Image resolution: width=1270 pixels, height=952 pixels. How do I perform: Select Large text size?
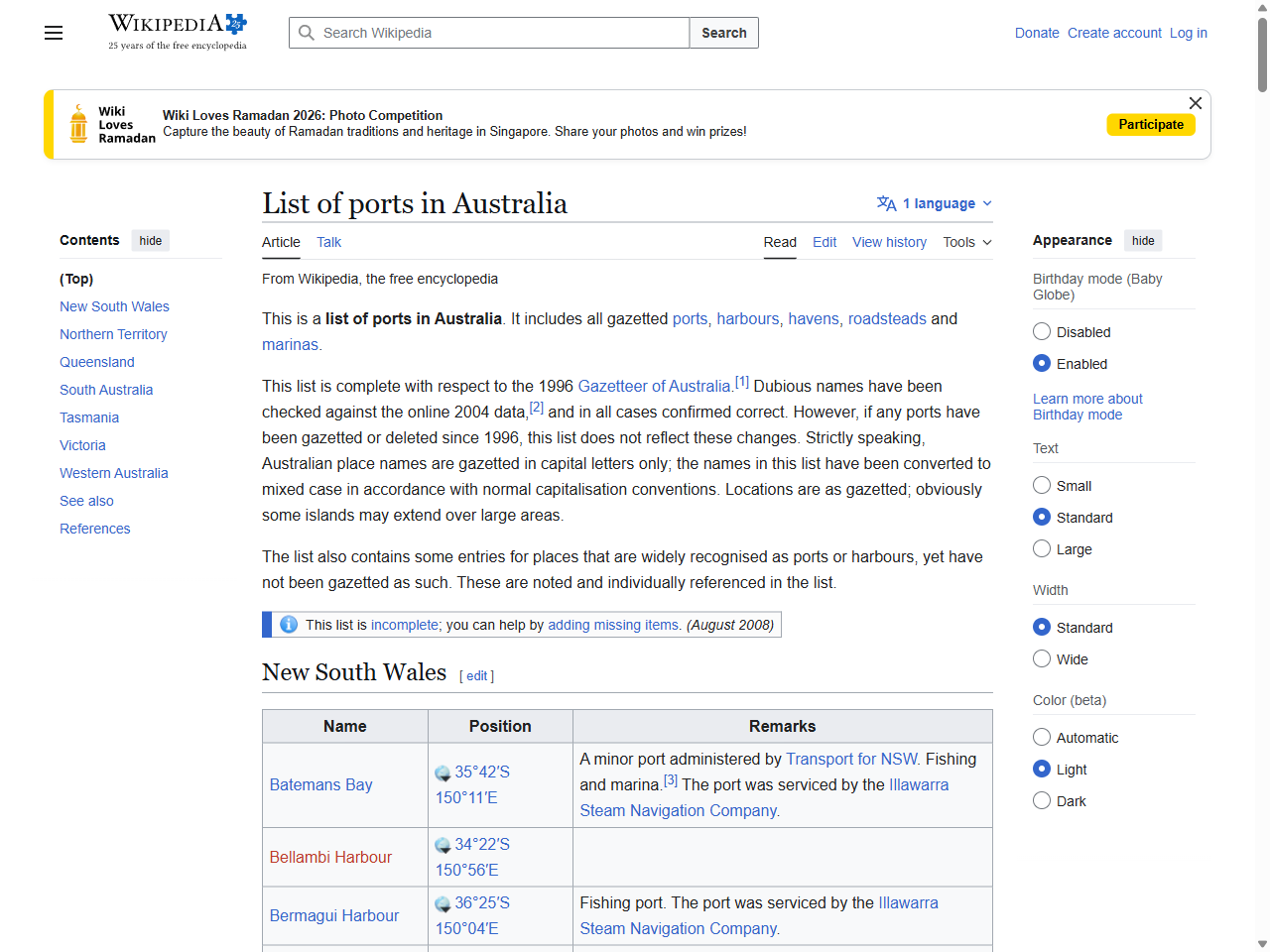(x=1042, y=548)
